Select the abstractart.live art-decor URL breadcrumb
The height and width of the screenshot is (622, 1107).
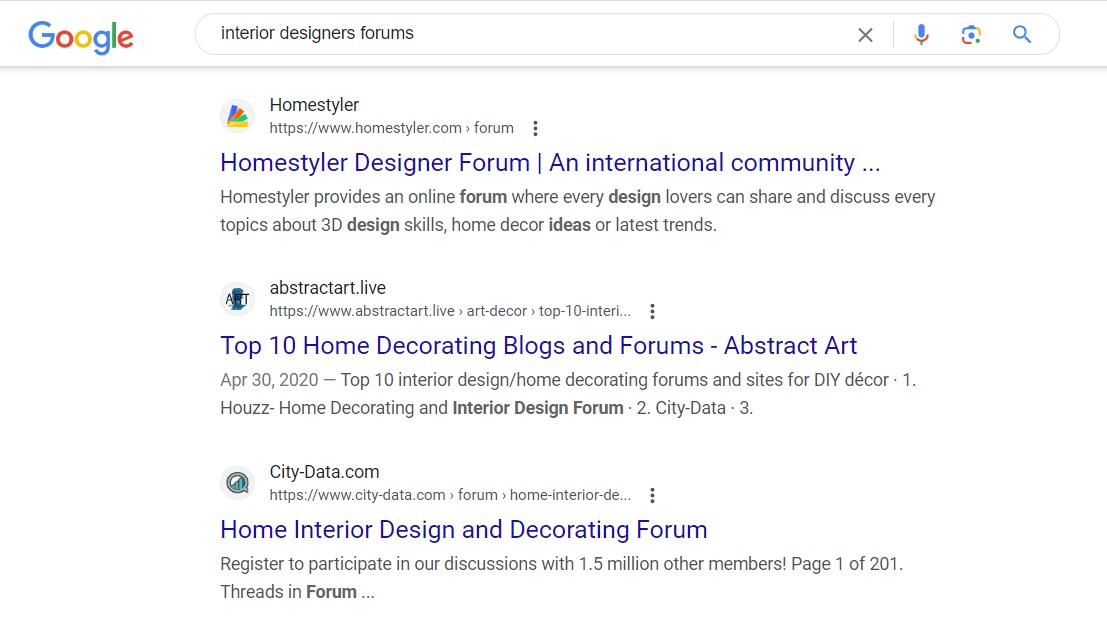(x=450, y=311)
